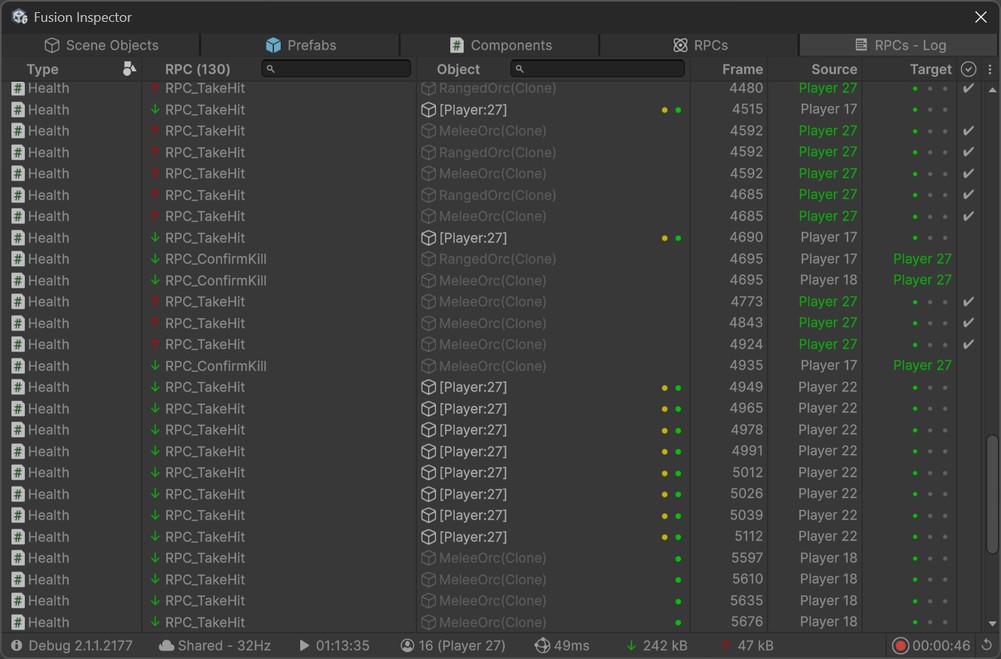Click the cloud icon next to Shared - 32Hz
The width and height of the screenshot is (1001, 659).
click(166, 646)
